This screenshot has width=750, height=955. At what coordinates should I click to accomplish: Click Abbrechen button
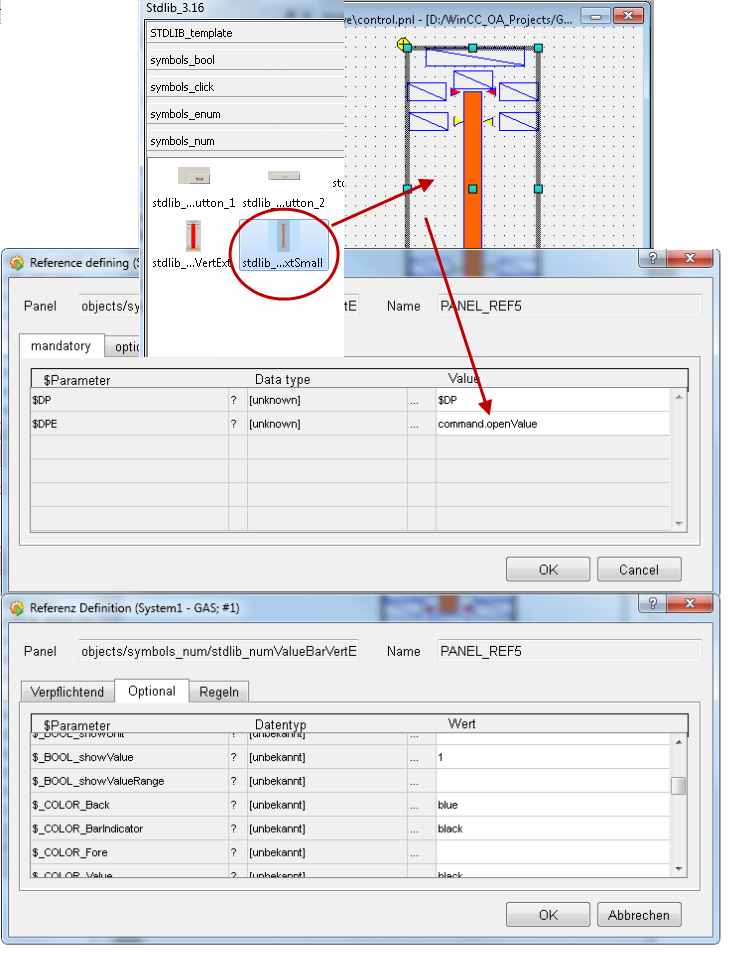pos(639,915)
